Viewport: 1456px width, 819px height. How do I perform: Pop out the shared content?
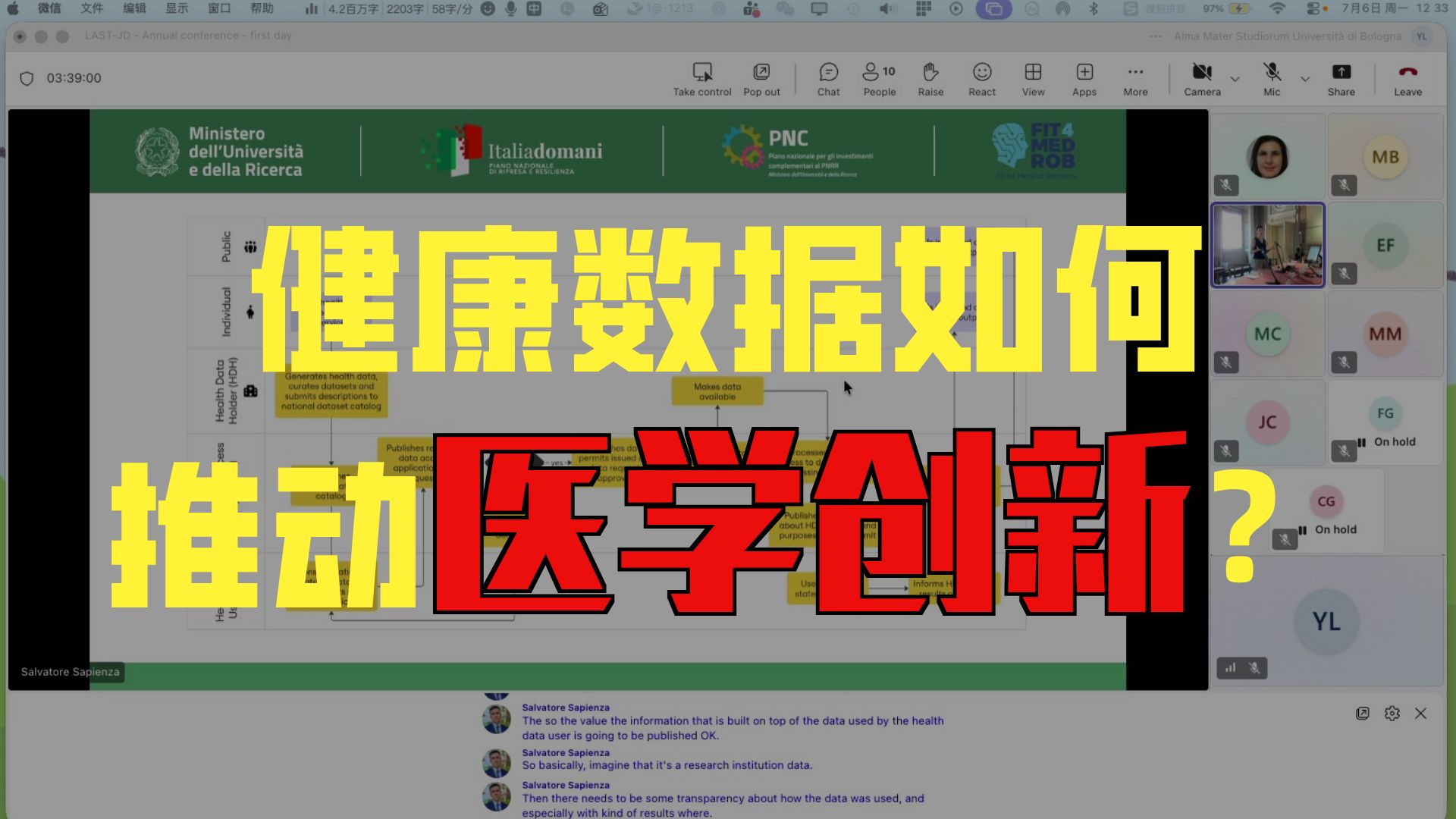[x=761, y=80]
